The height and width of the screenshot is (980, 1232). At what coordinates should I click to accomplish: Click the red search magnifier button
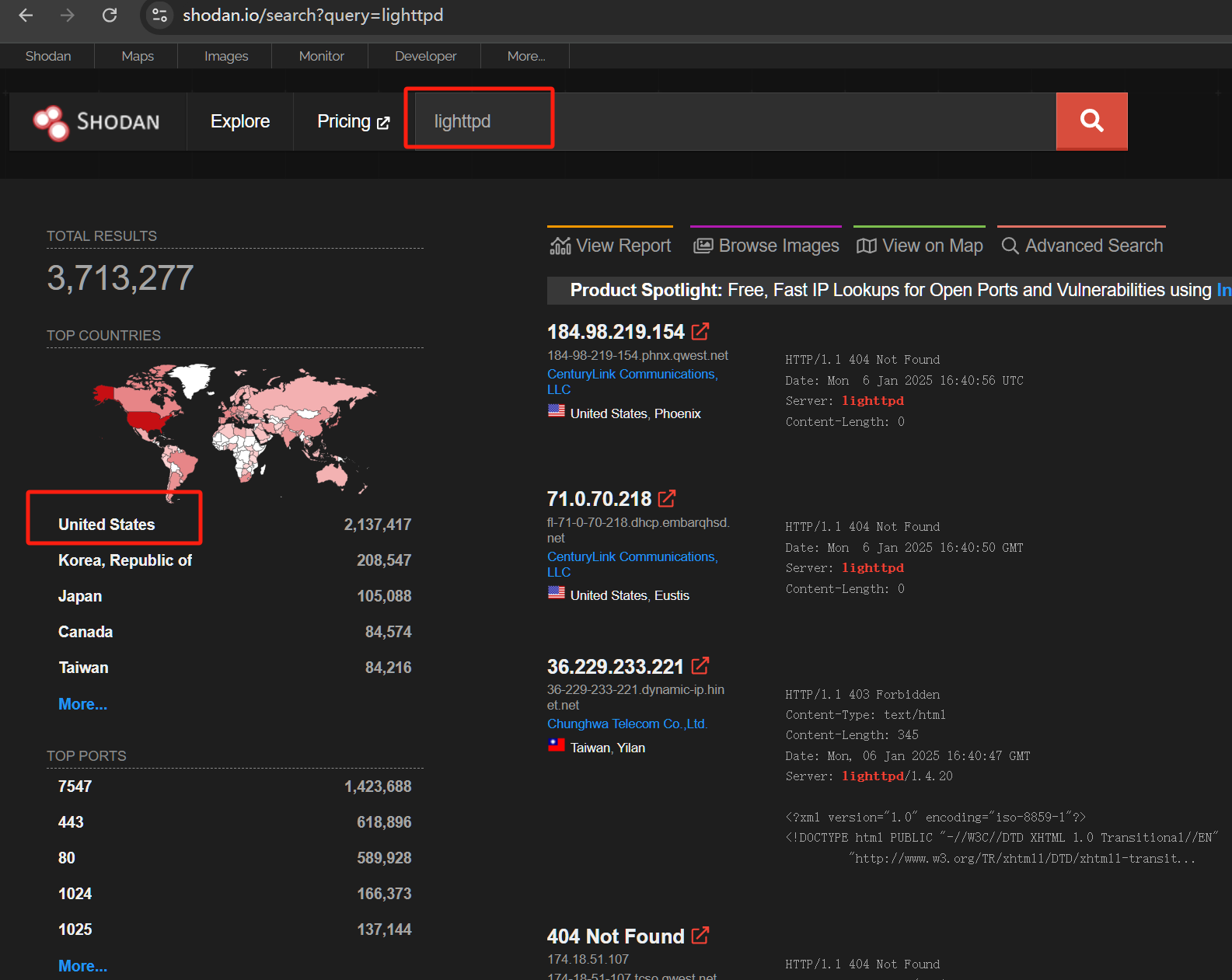click(1091, 121)
